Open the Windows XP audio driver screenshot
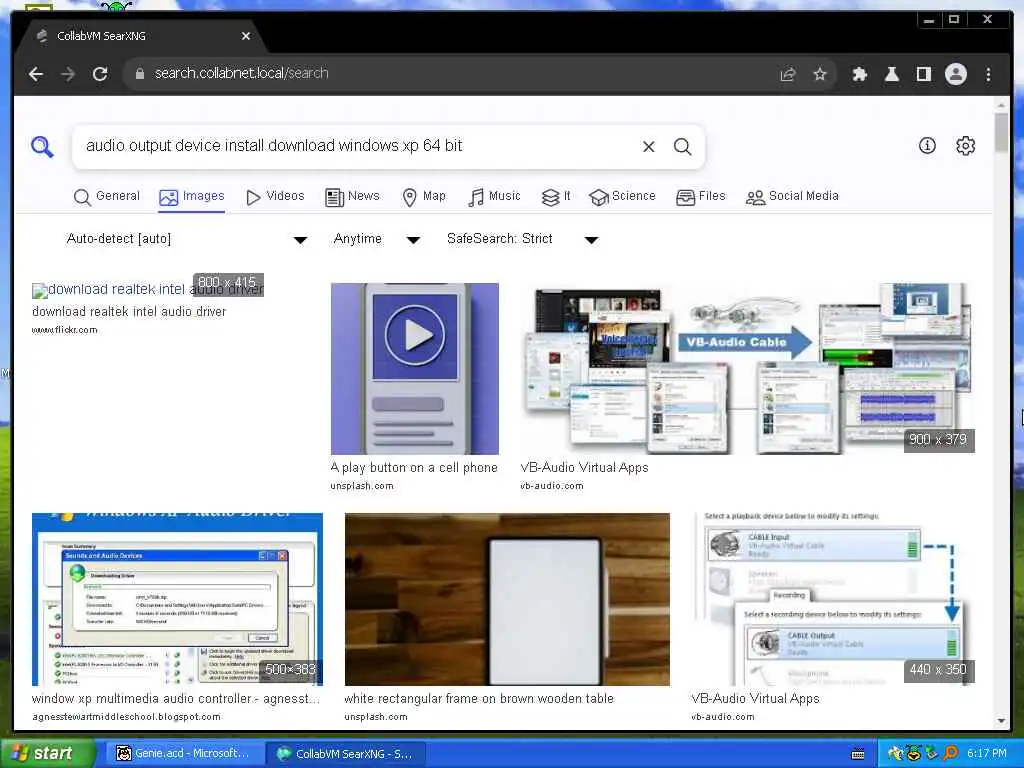Viewport: 1024px width, 768px height. click(177, 599)
